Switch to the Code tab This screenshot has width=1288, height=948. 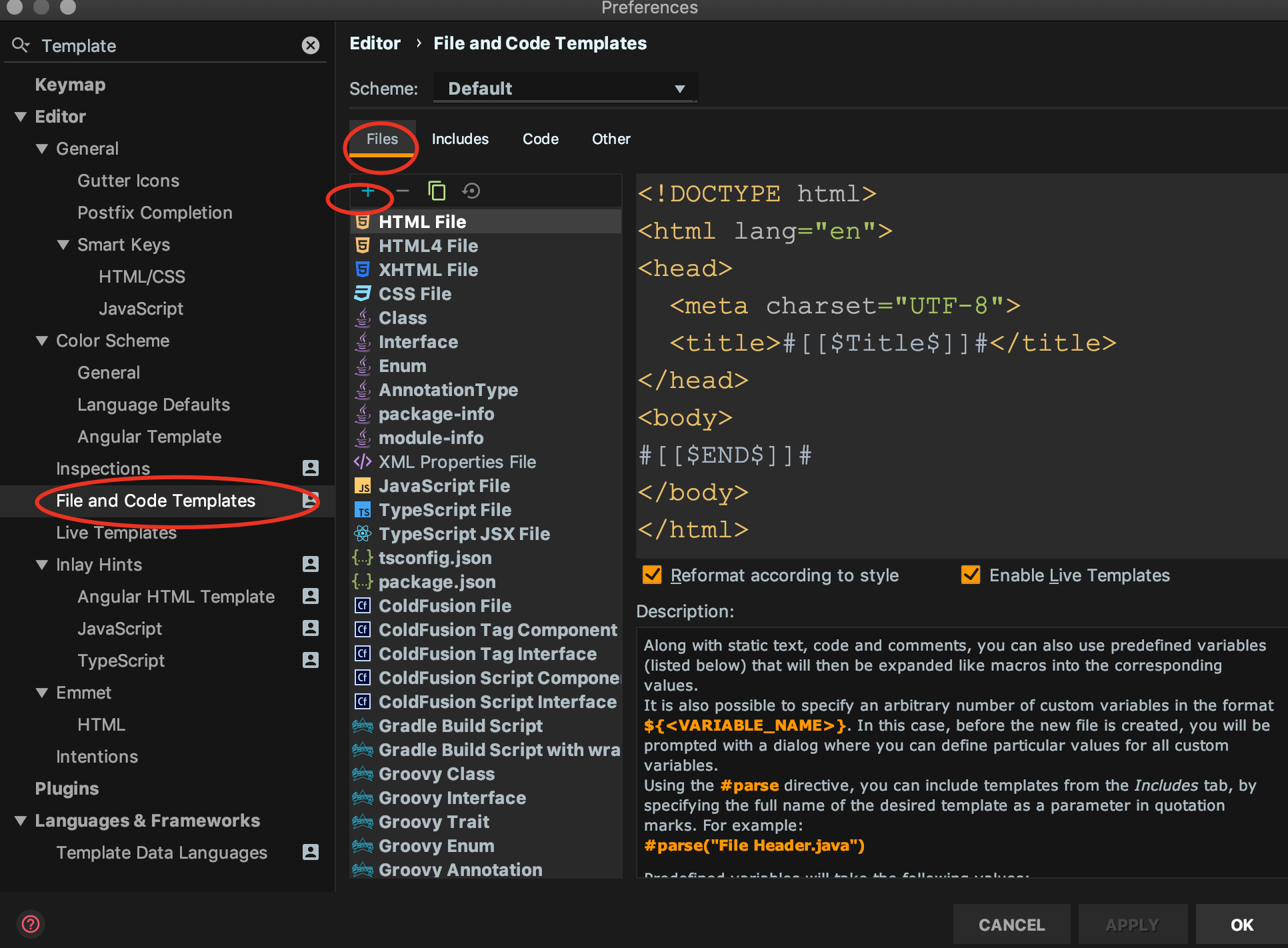[x=541, y=139]
